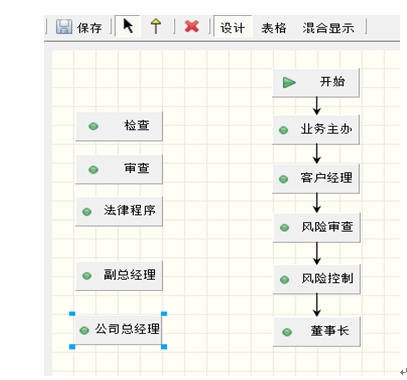This screenshot has width=407, height=380.
Task: Select the 业务主办 node label
Action: (326, 129)
